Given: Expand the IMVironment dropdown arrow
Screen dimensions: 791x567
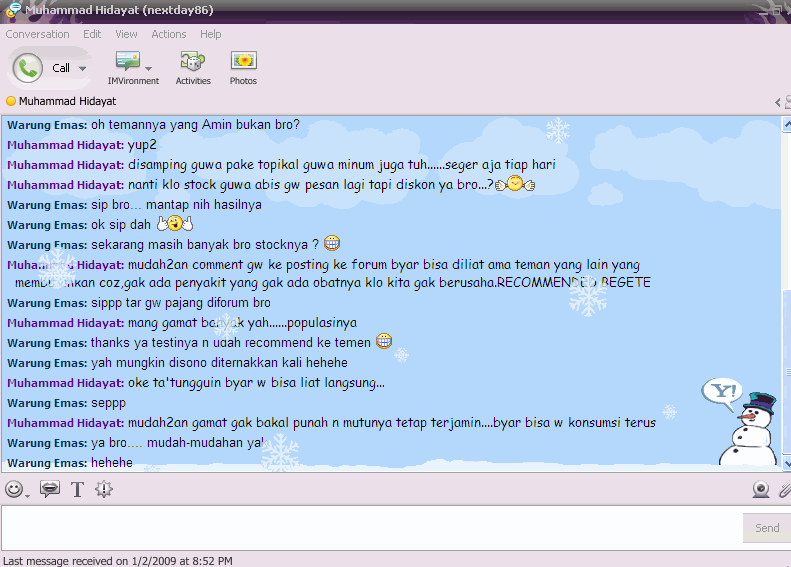Looking at the screenshot, I should pyautogui.click(x=148, y=68).
